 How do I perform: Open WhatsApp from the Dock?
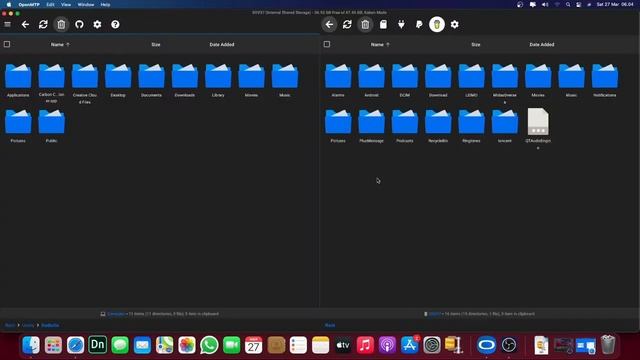coord(209,345)
